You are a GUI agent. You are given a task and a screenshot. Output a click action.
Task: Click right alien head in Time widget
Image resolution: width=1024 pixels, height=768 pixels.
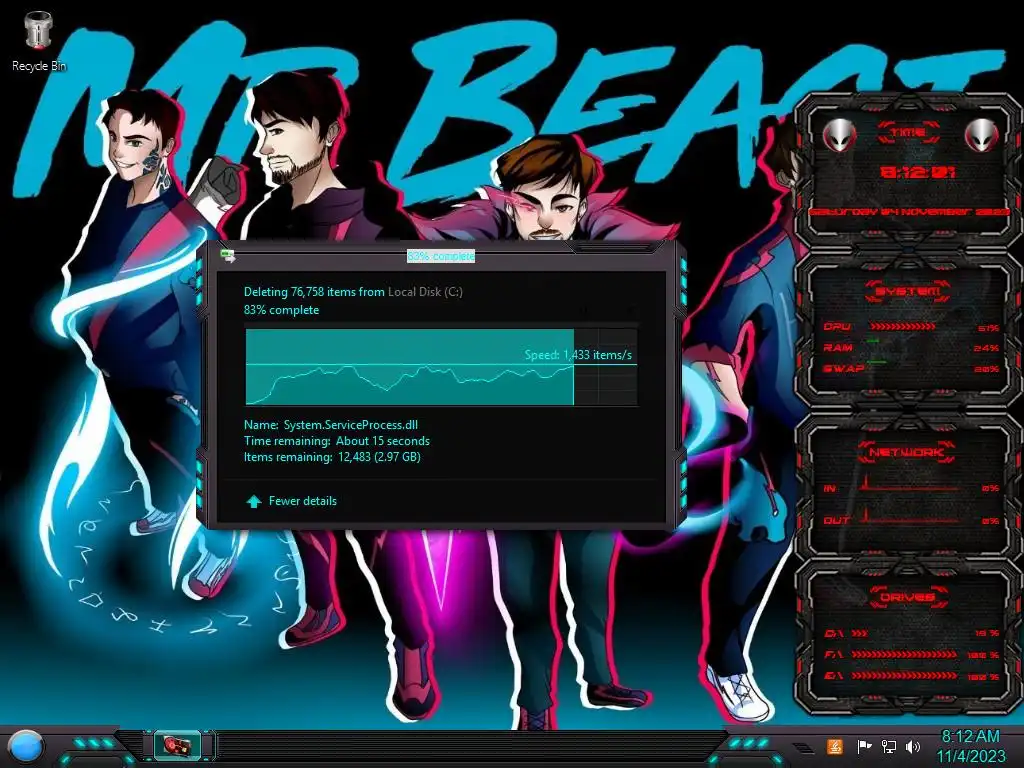tap(982, 135)
